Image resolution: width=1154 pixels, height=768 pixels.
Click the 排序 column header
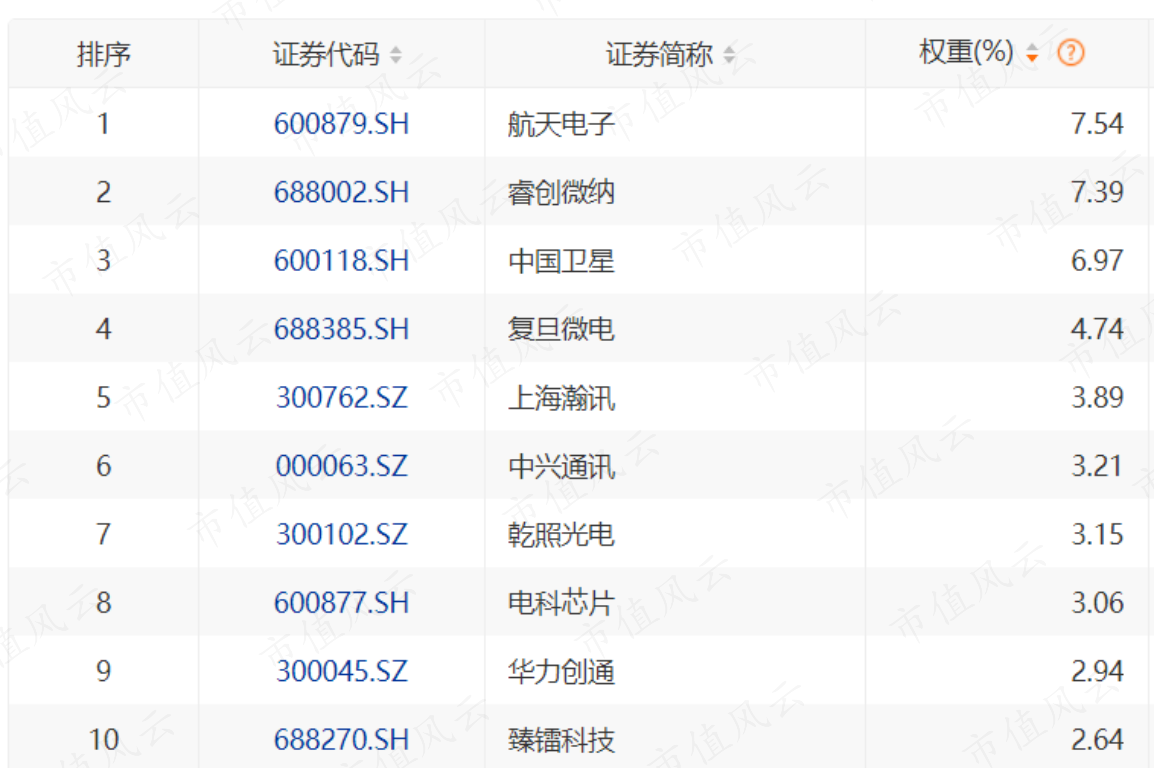[x=104, y=54]
